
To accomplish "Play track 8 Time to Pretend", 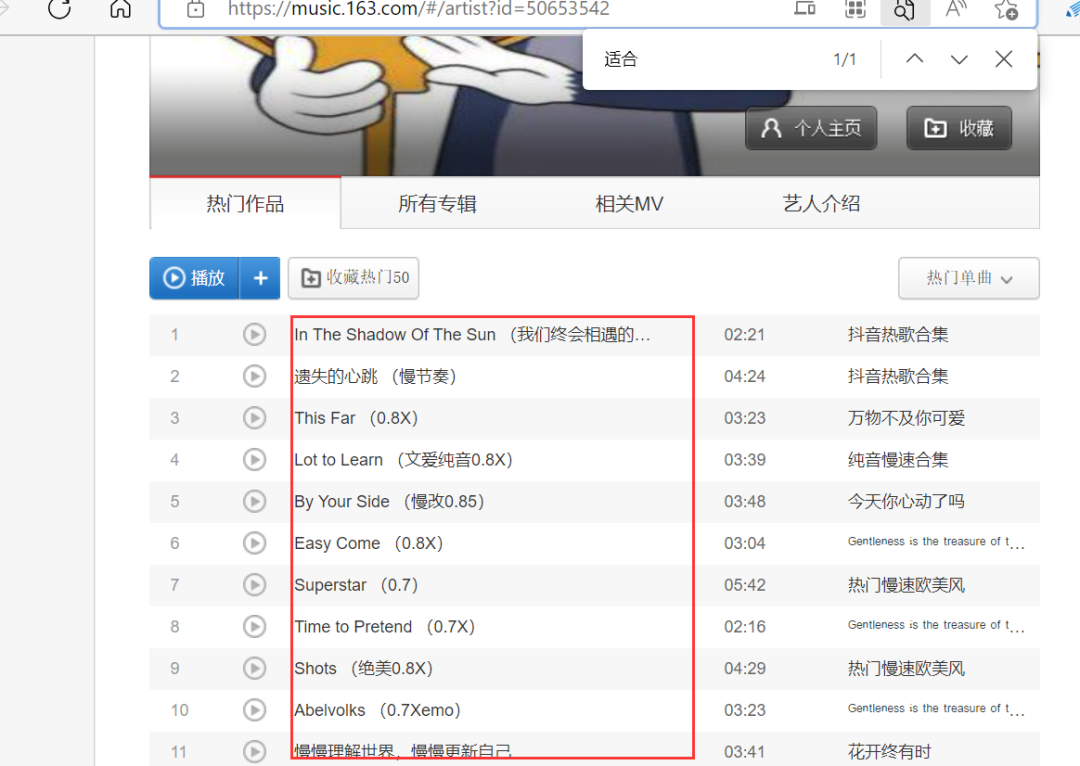I will coord(254,627).
